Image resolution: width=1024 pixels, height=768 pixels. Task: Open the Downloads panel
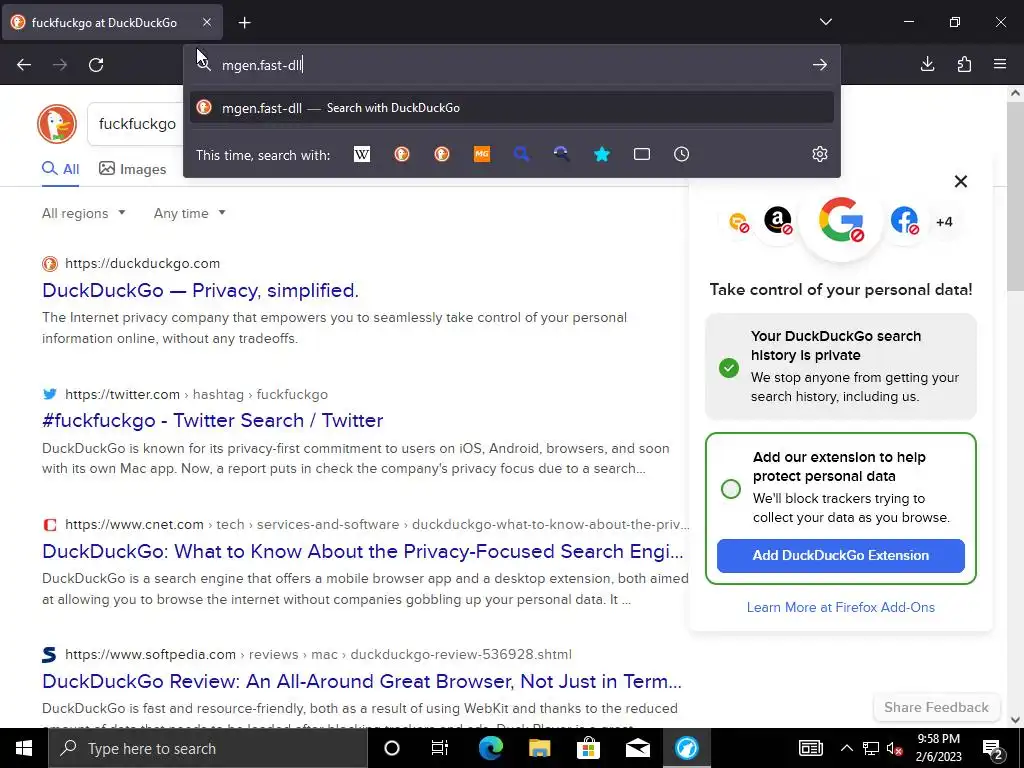click(927, 64)
